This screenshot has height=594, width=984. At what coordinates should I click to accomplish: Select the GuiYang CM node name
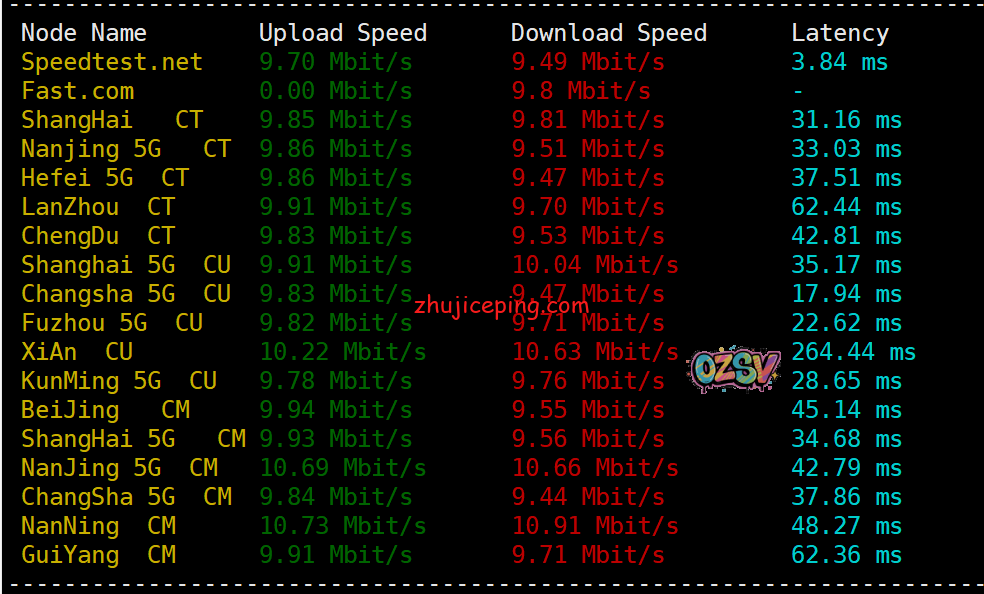point(99,555)
